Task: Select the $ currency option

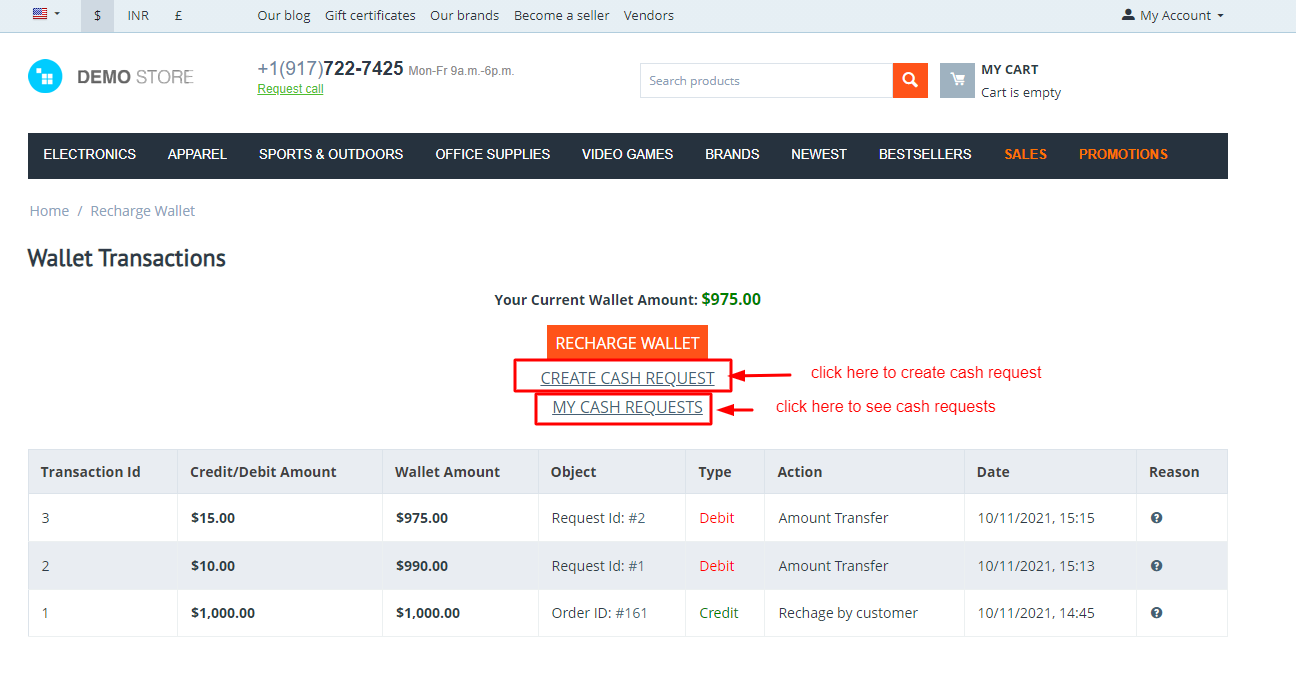Action: [97, 15]
